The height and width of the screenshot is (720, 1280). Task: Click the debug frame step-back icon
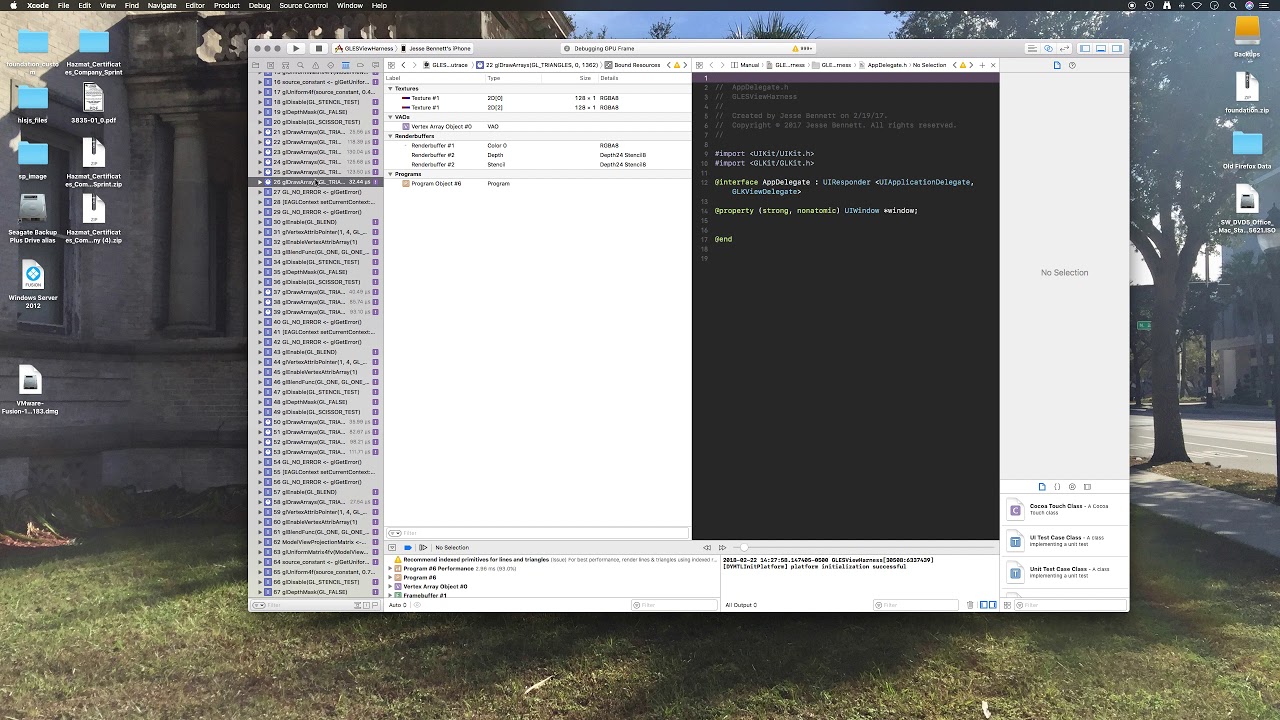[706, 547]
